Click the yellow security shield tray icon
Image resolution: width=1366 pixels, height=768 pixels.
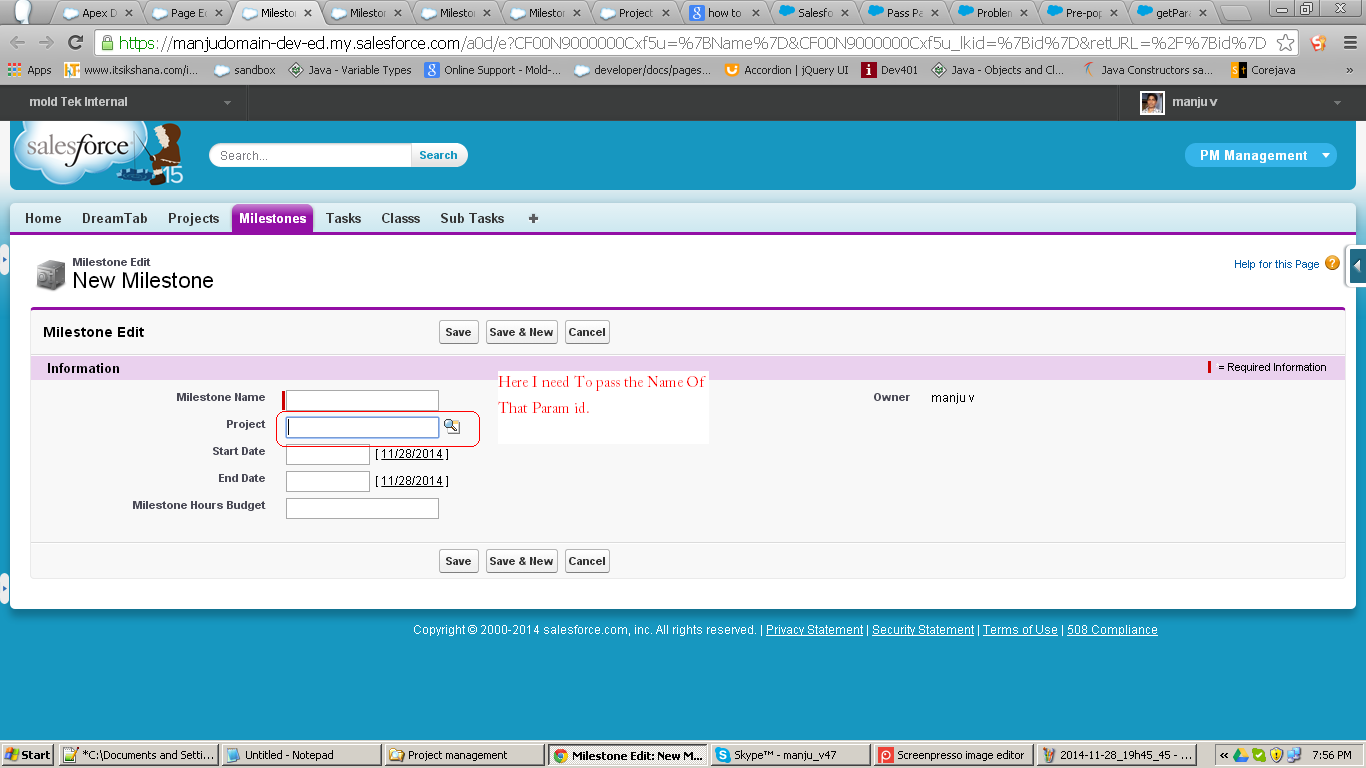click(1276, 755)
